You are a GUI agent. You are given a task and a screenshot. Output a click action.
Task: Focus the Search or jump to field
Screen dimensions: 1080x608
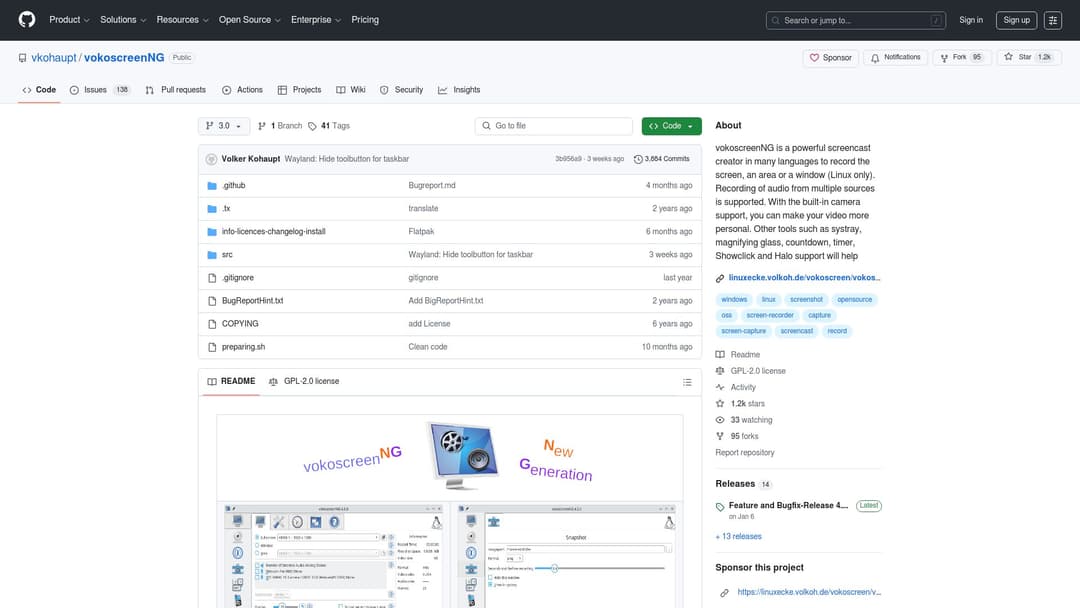pos(855,21)
